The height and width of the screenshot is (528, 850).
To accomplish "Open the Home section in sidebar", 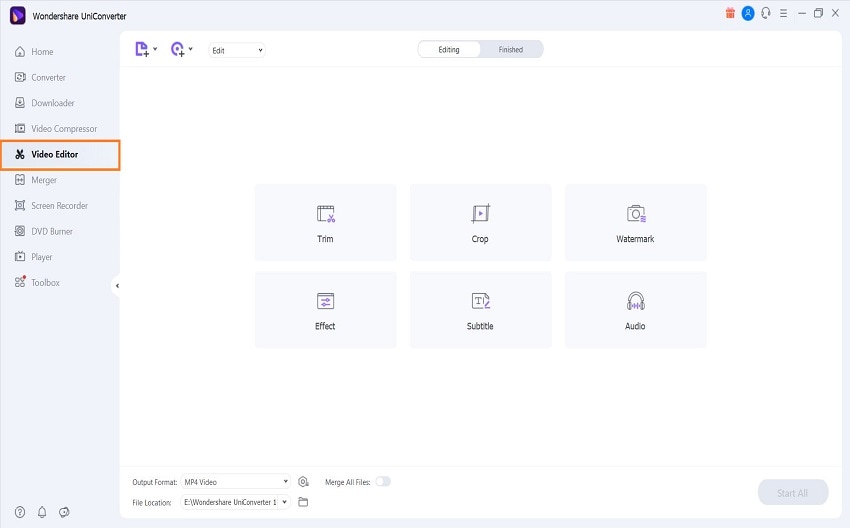I will pyautogui.click(x=34, y=51).
